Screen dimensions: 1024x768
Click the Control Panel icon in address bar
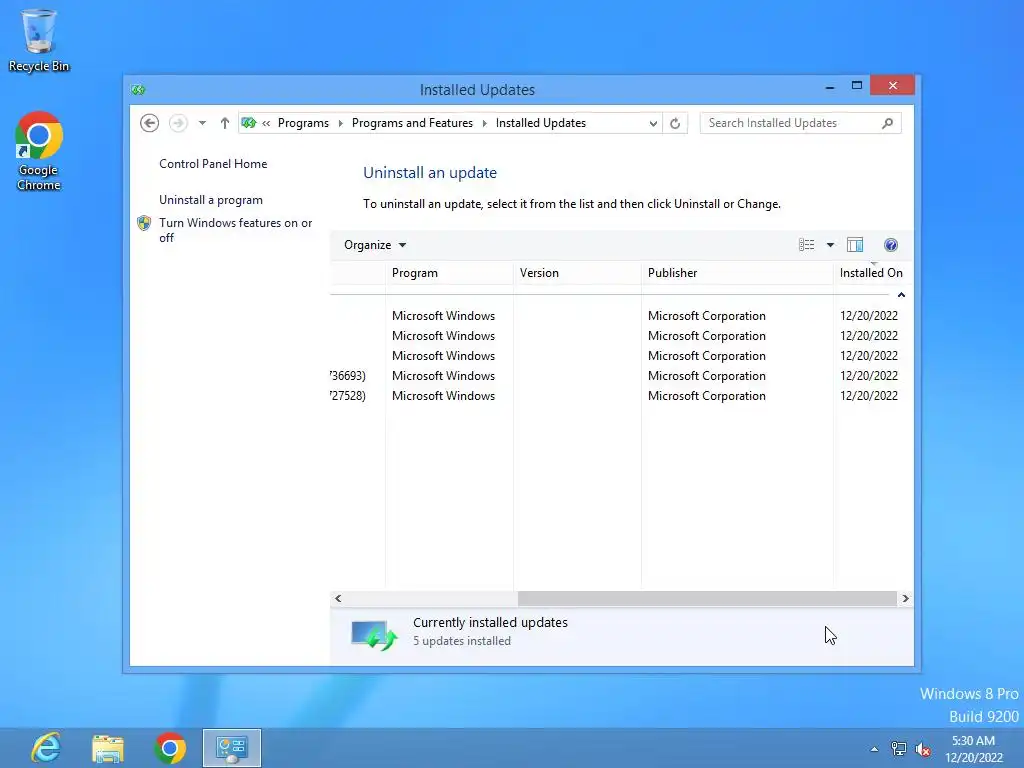click(x=248, y=123)
